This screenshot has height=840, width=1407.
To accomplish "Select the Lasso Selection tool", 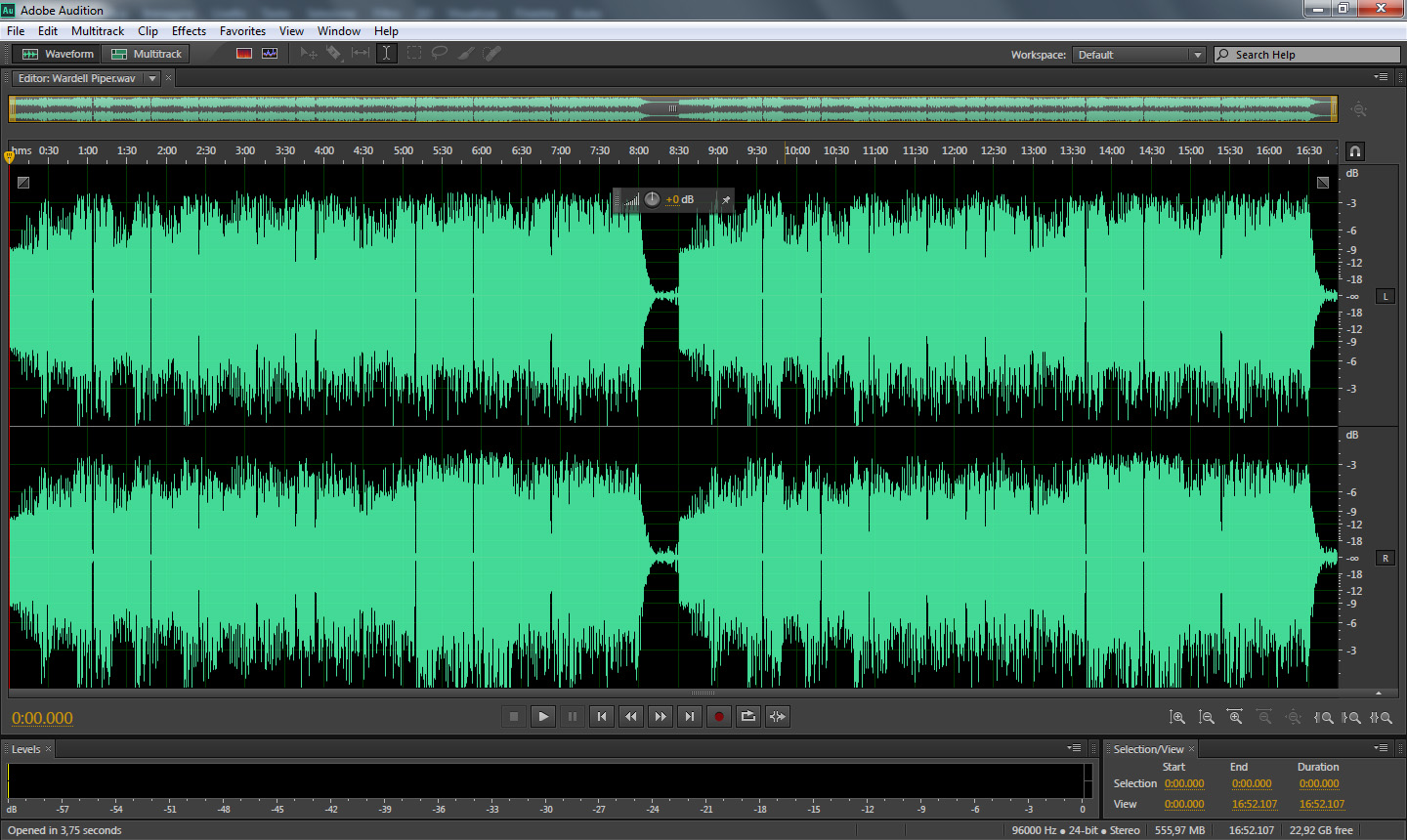I will (x=440, y=54).
